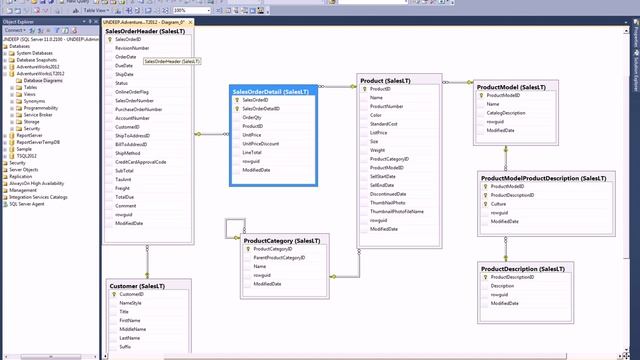Open the Connect dropdown in Object Explorer
Screen dimensions: 640x360
(x=15, y=30)
